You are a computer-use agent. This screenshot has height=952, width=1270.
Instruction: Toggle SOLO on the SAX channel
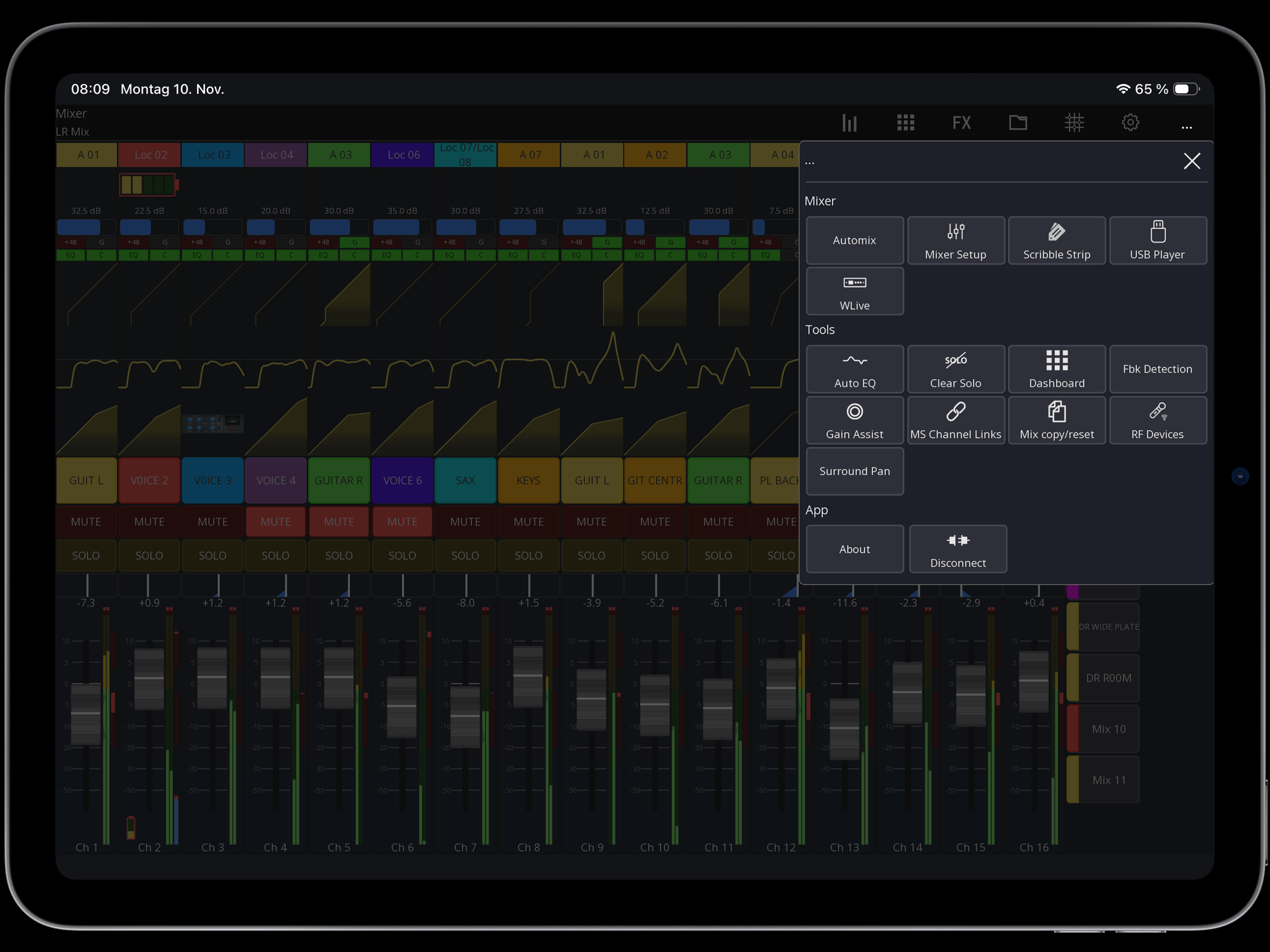tap(465, 555)
